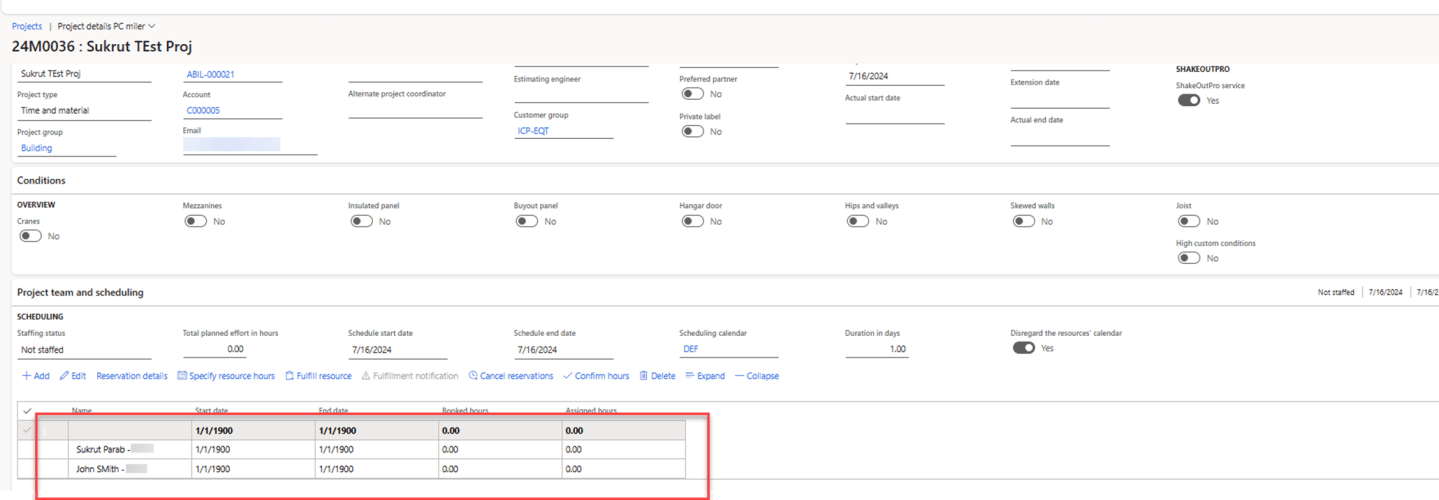This screenshot has height=500, width=1439.
Task: Toggle the Cranes switch
Action: pyautogui.click(x=31, y=236)
